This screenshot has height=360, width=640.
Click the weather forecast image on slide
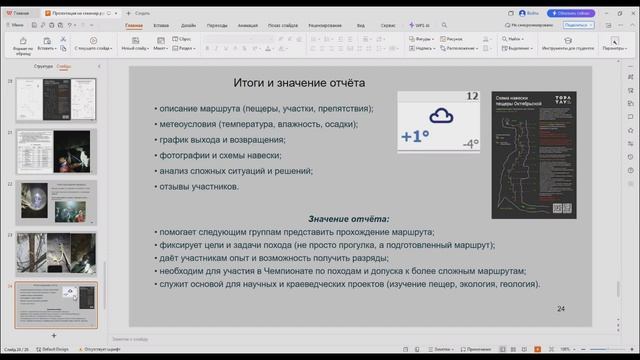click(438, 122)
